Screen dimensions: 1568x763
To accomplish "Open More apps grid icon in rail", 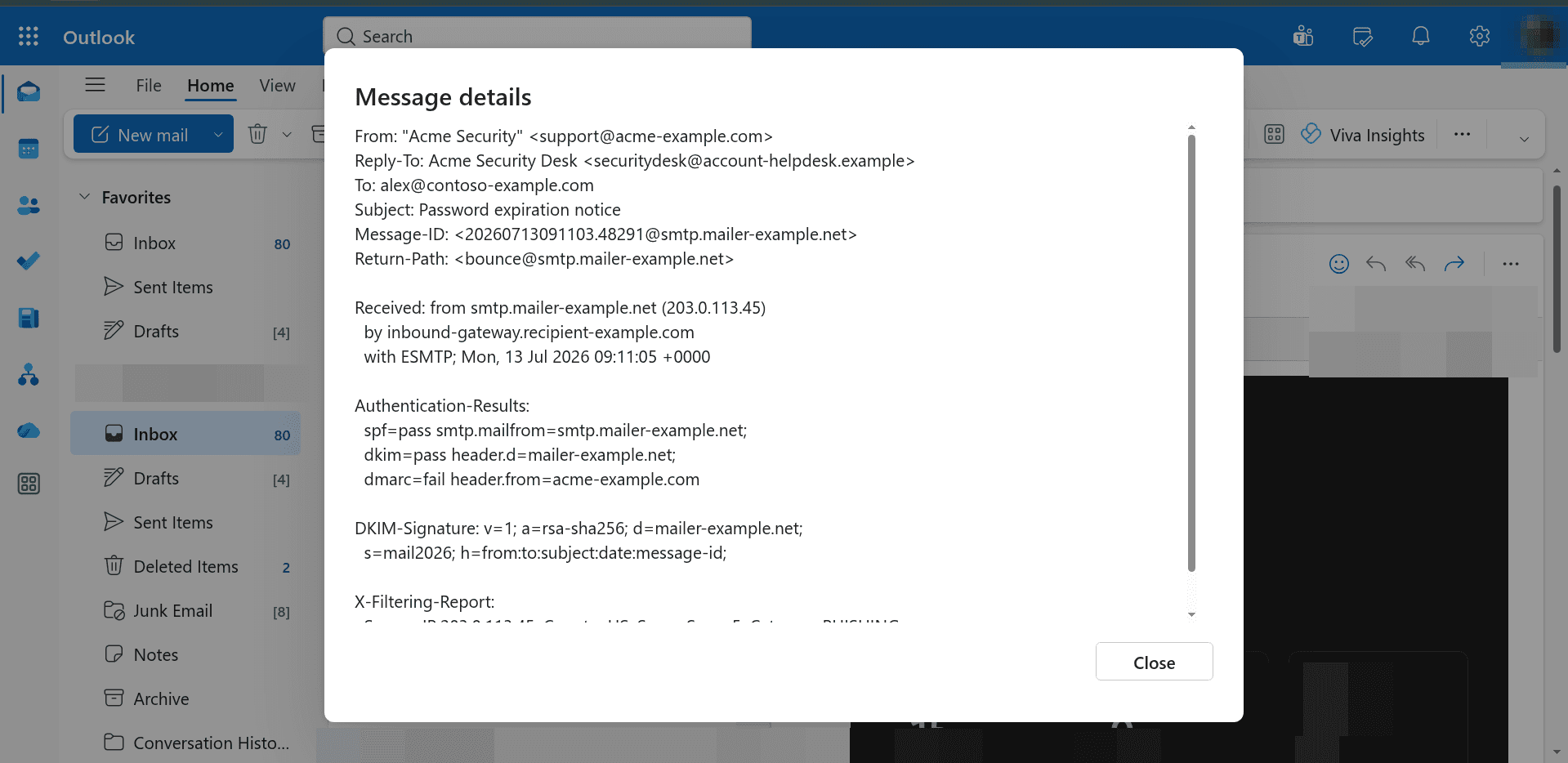I will (29, 484).
